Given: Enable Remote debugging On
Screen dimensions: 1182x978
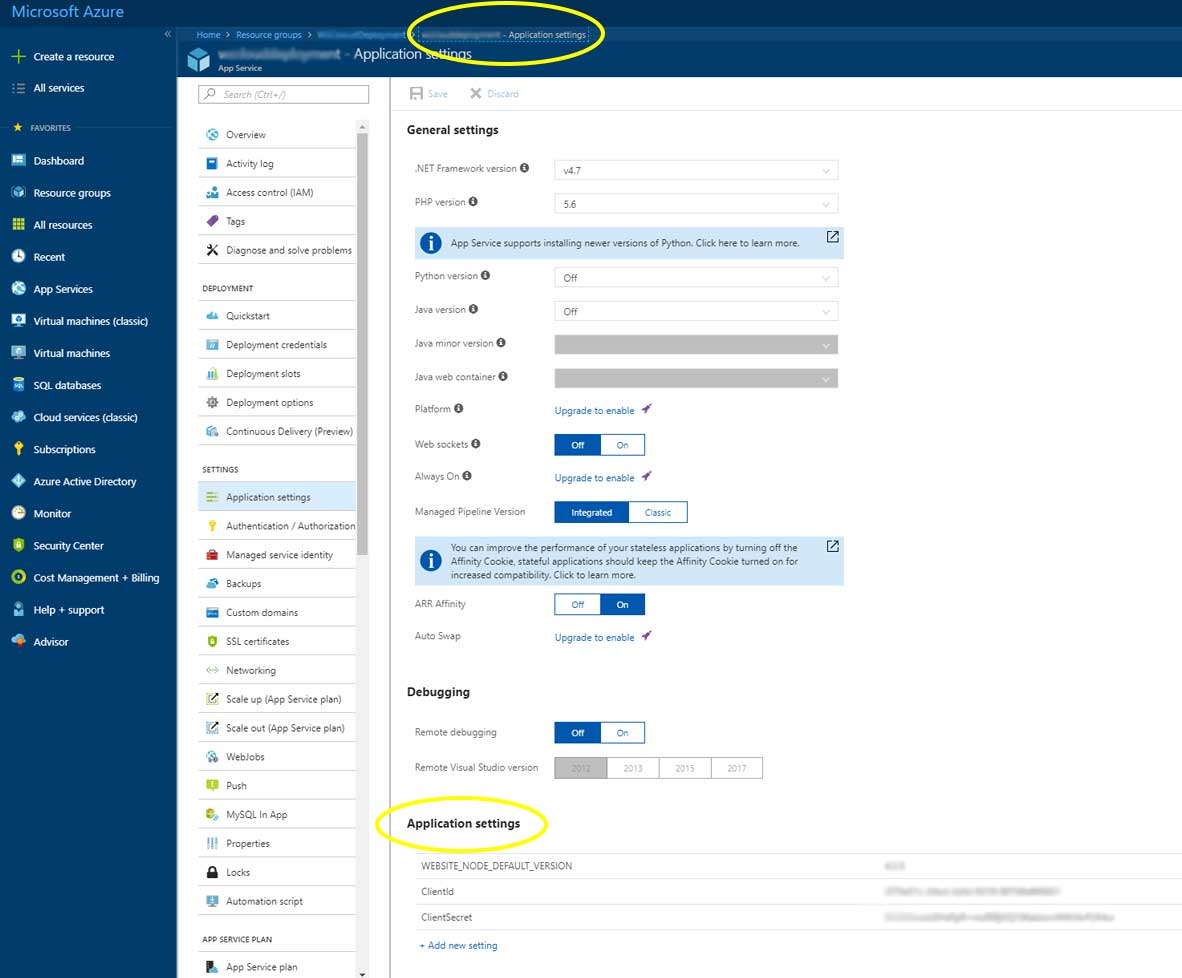Looking at the screenshot, I should 622,733.
